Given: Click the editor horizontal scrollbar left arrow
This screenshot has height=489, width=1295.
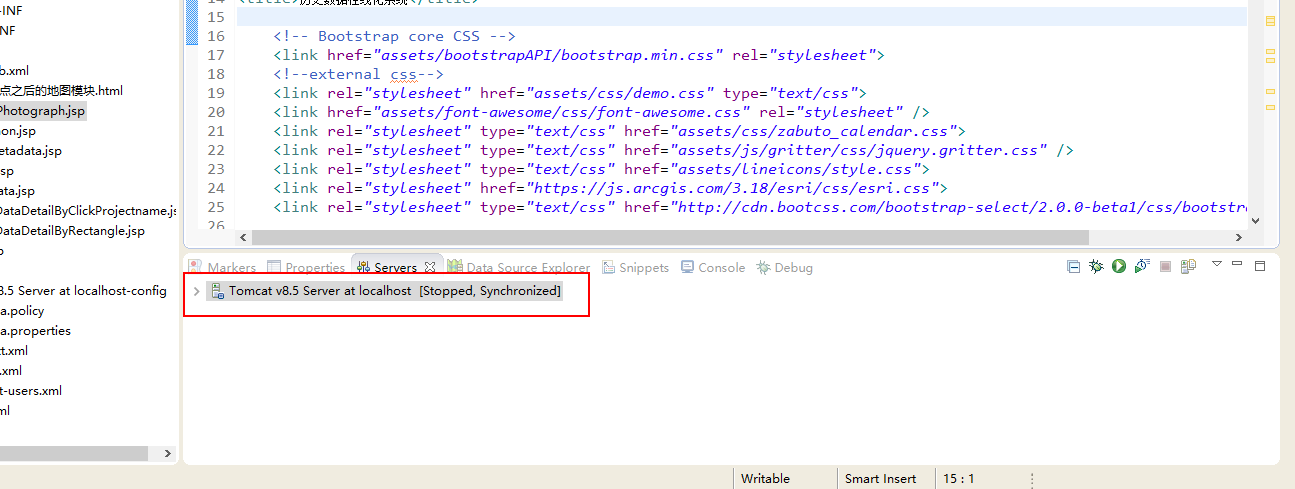Looking at the screenshot, I should (x=243, y=237).
